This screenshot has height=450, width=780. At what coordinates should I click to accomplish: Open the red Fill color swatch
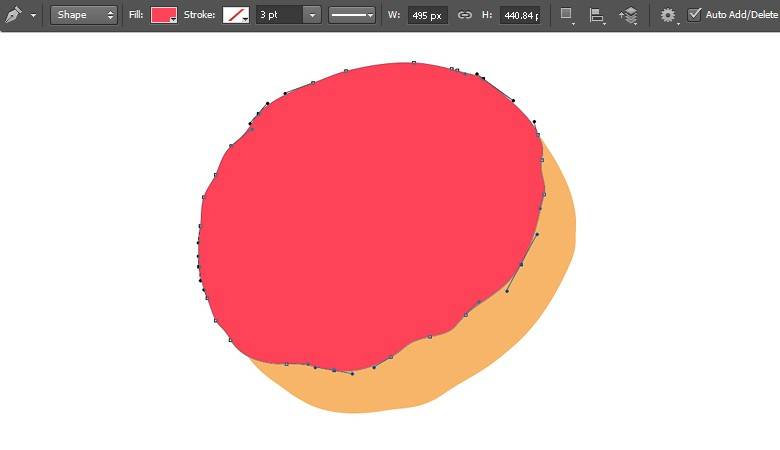coord(164,15)
